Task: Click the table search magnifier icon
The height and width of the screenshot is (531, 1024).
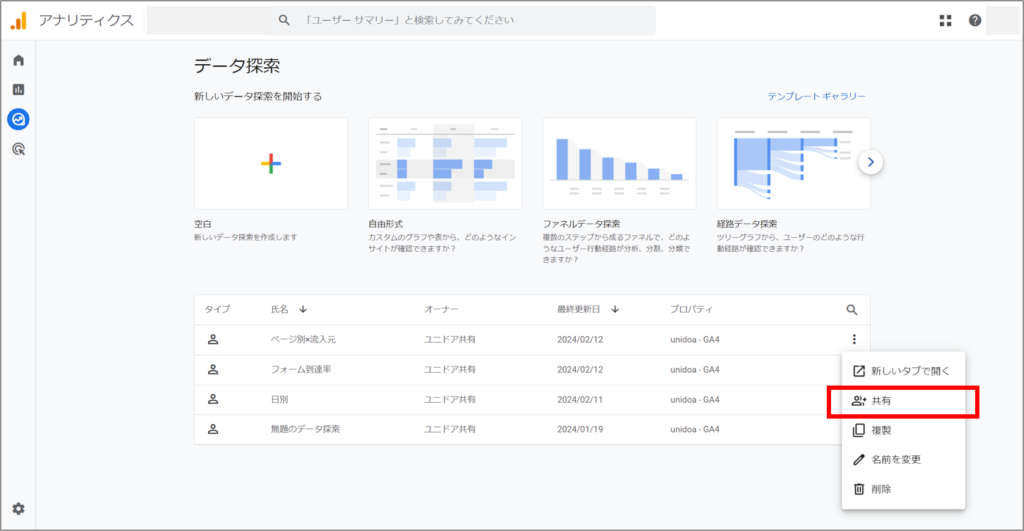Action: (x=852, y=310)
